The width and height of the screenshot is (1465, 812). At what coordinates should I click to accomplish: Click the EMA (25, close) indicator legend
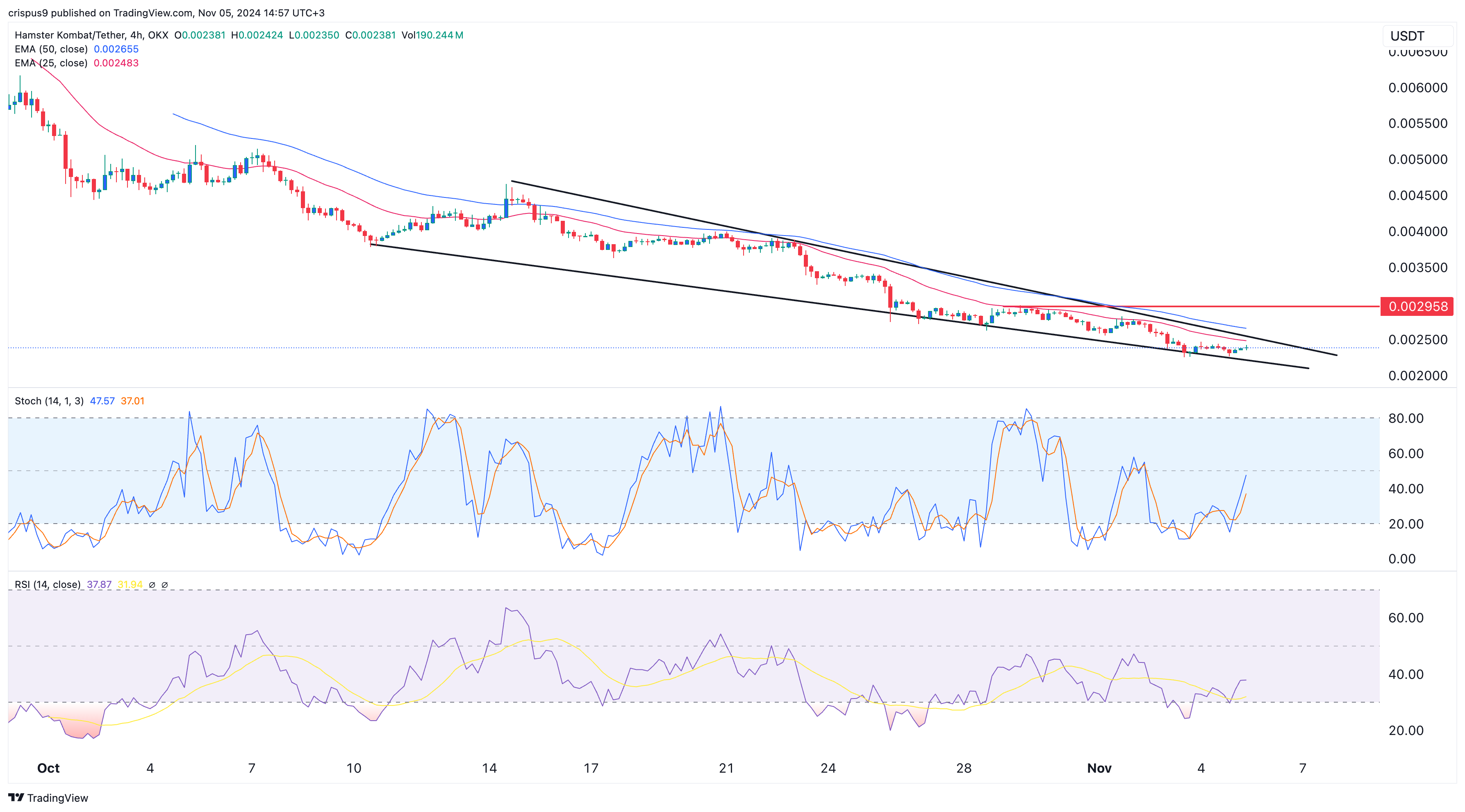point(51,63)
